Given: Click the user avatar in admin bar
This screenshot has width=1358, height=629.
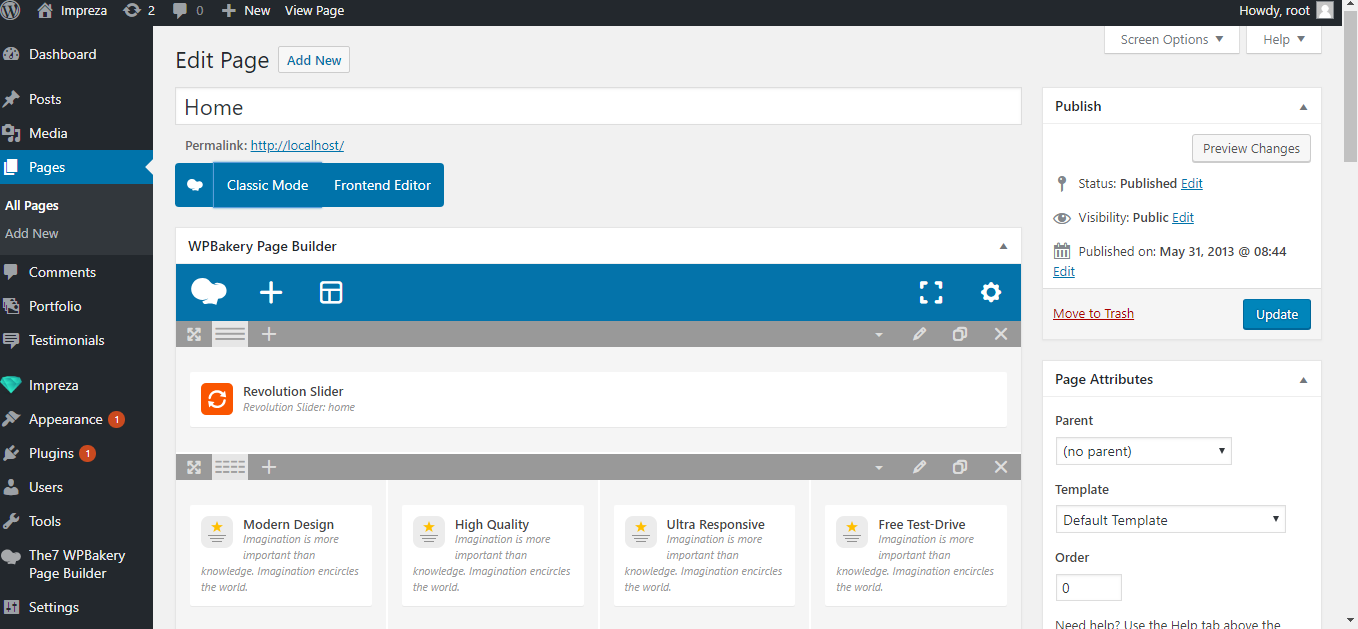Looking at the screenshot, I should pos(1325,10).
